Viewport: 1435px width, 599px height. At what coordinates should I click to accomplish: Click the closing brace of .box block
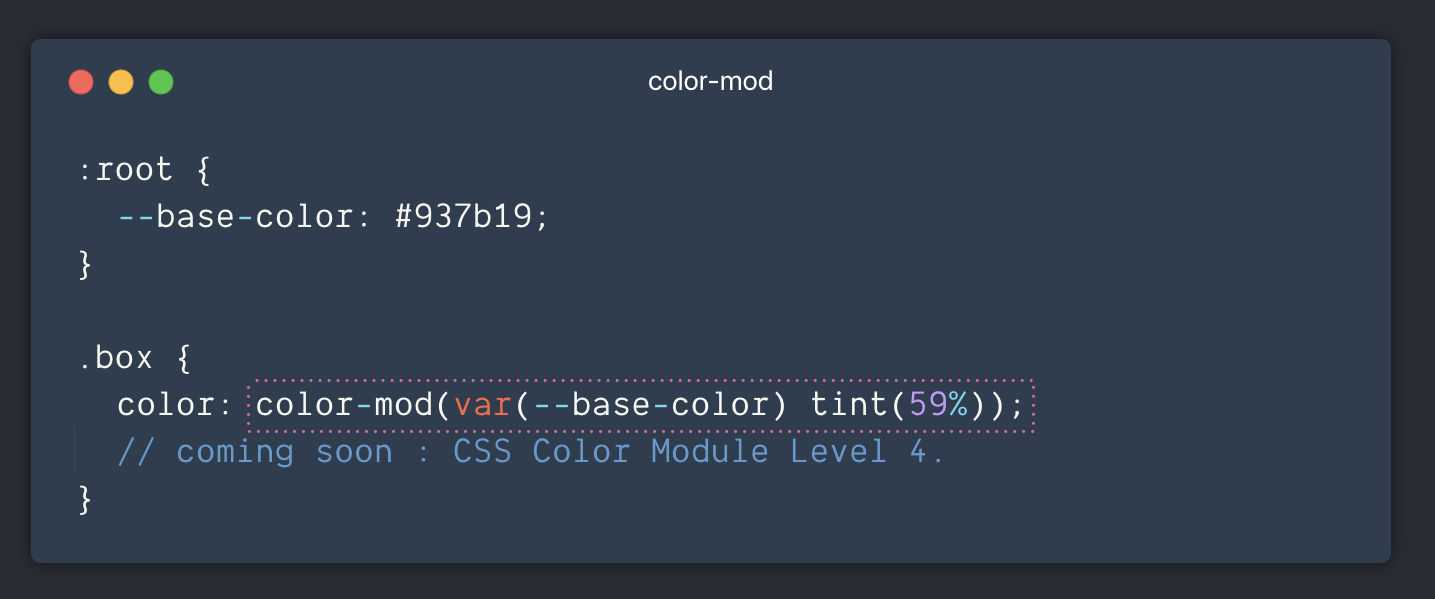tap(85, 499)
